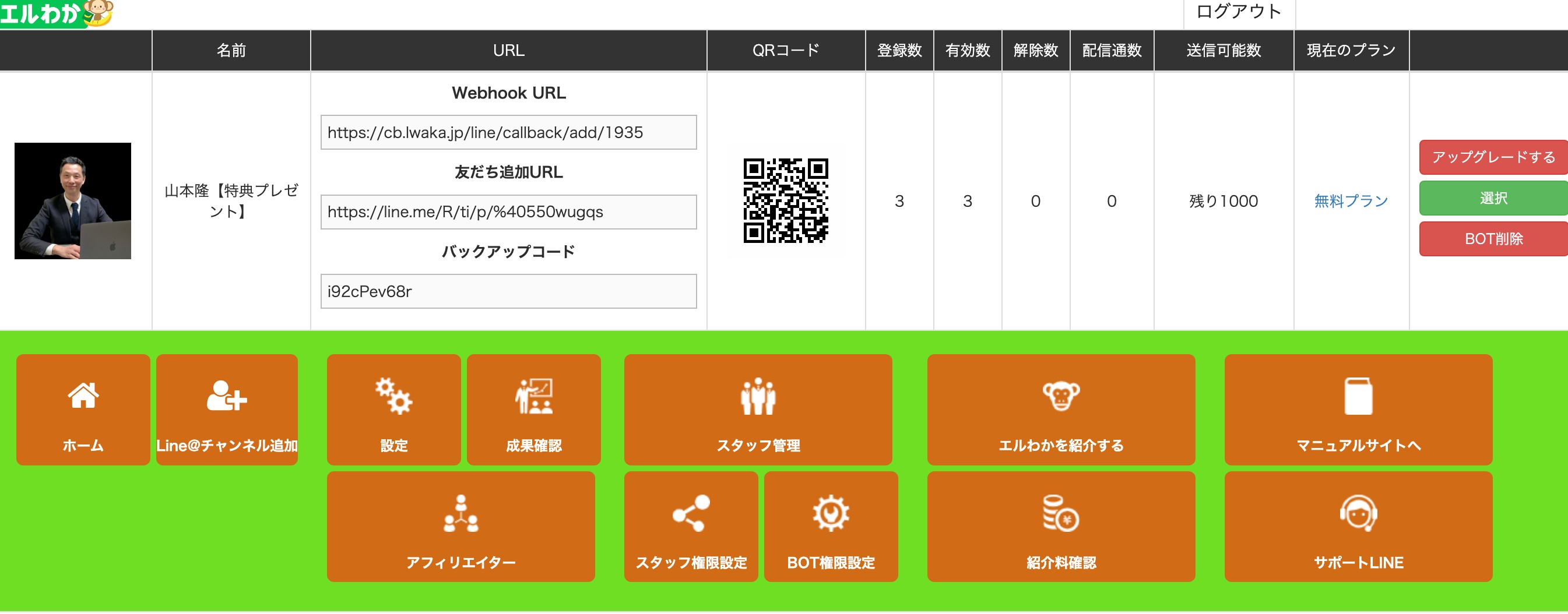This screenshot has height=614, width=1568.
Task: Click the BOT権限設定 menu label
Action: point(831,562)
